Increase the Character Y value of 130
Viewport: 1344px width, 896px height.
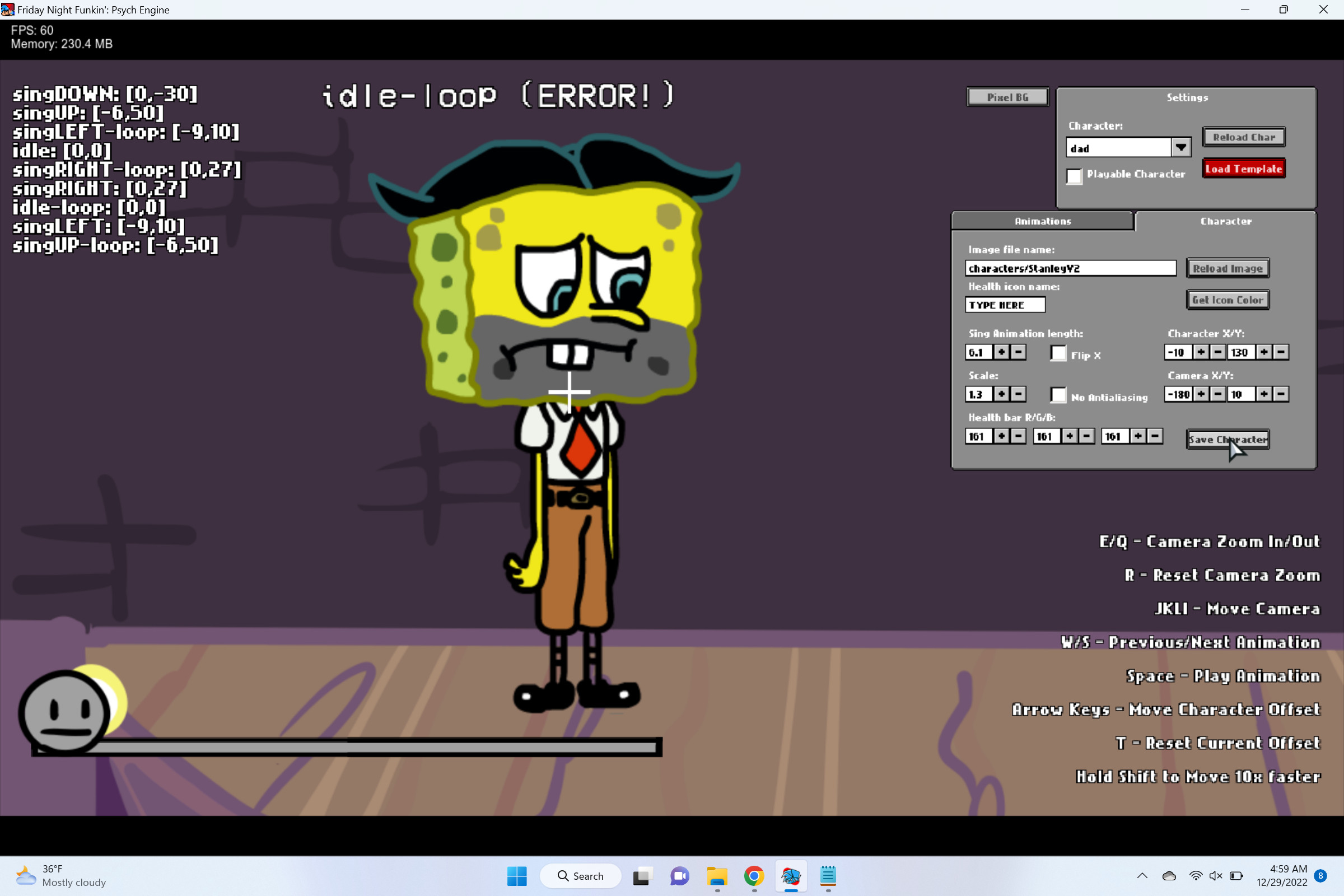pos(1264,352)
